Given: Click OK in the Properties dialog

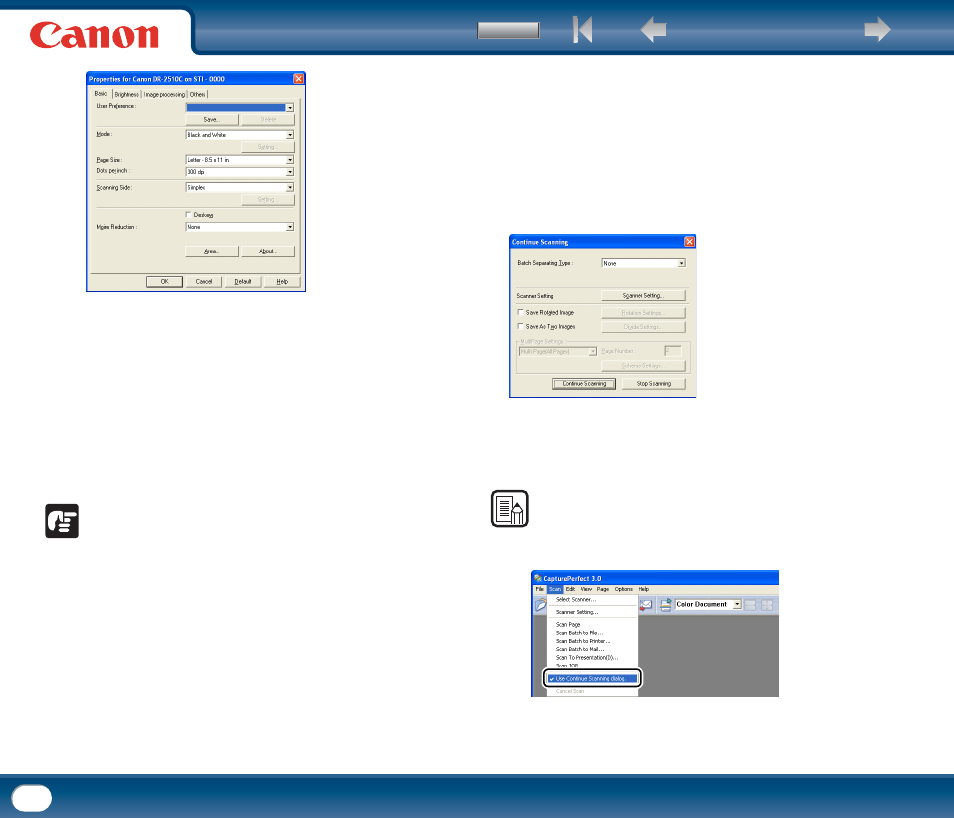Looking at the screenshot, I should pos(164,281).
